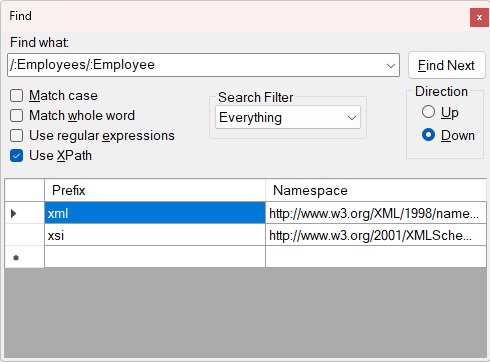Click the Find Next button
Image resolution: width=490 pixels, height=362 pixels.
pos(446,65)
